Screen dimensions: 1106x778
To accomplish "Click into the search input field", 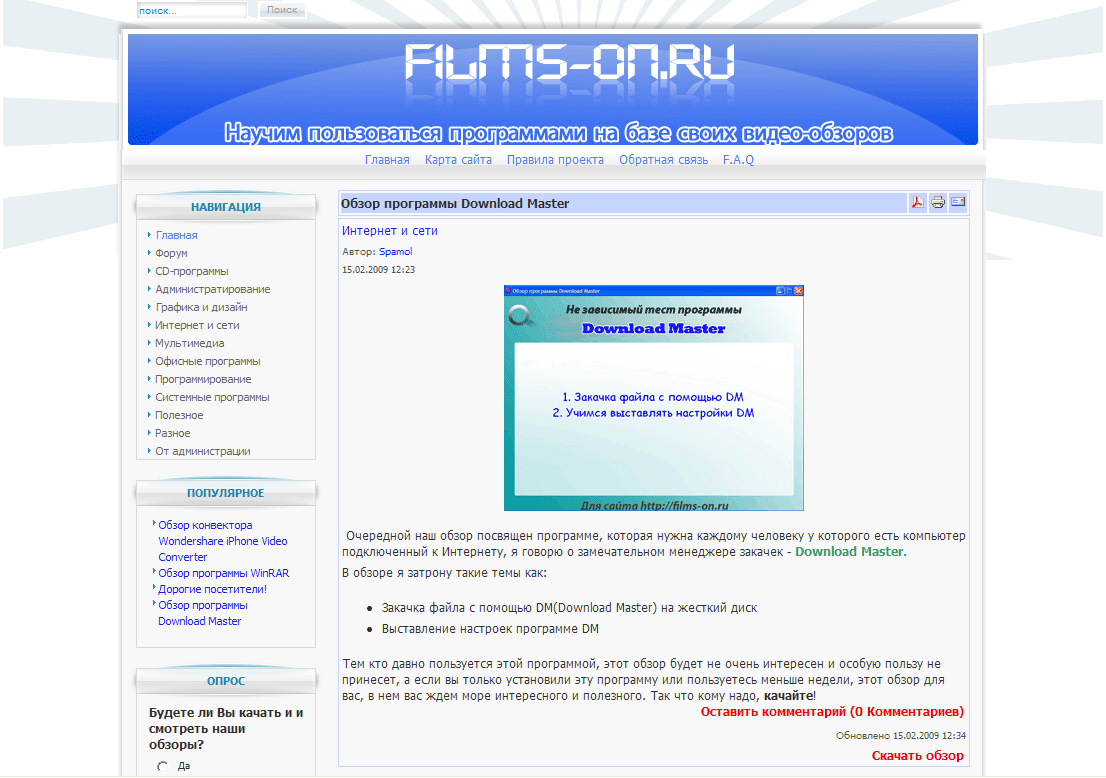I will pyautogui.click(x=192, y=10).
